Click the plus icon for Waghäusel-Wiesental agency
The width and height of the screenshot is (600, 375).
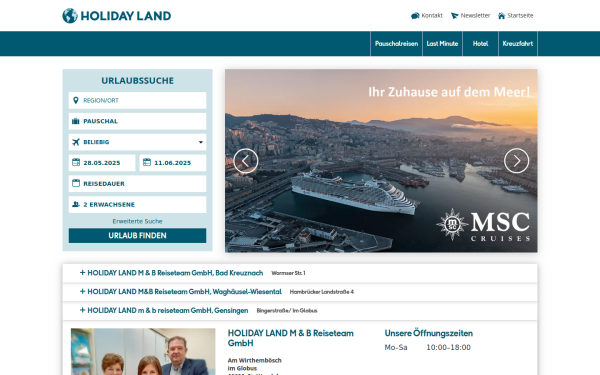point(82,291)
